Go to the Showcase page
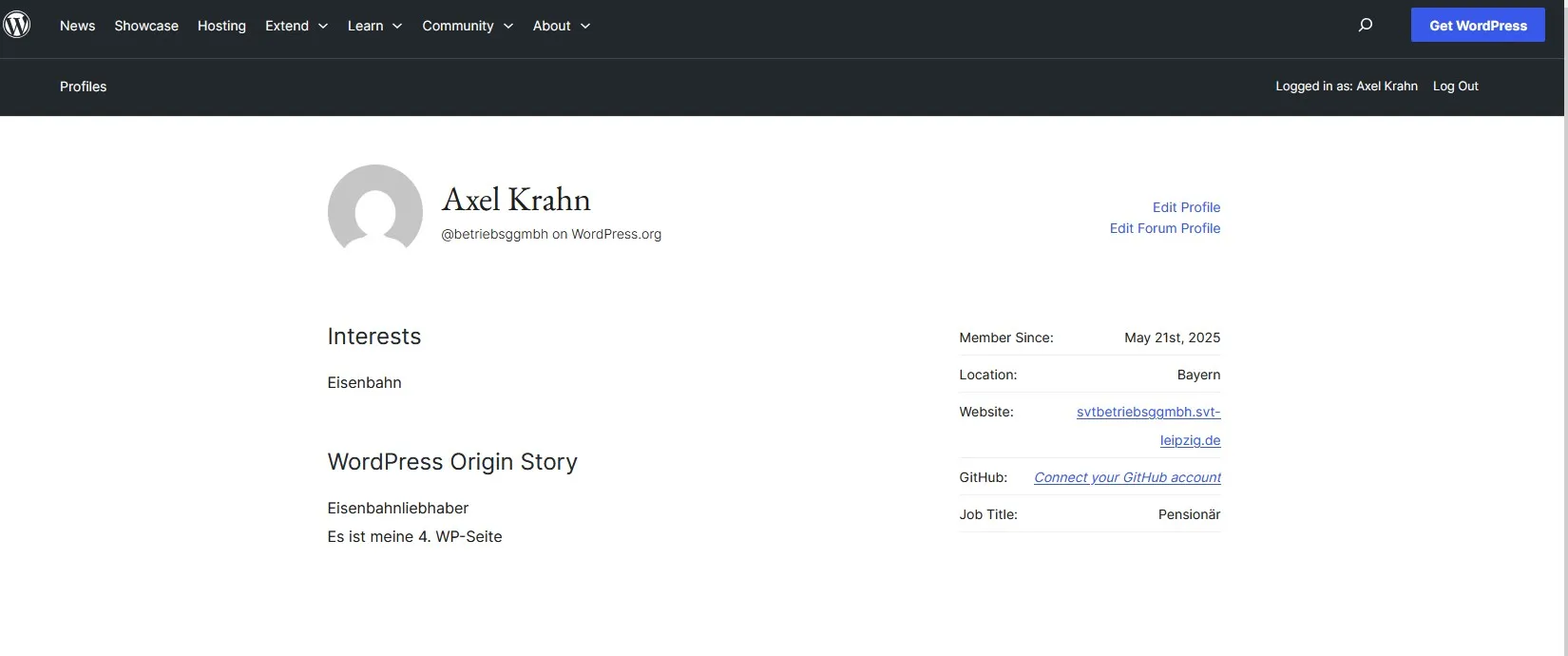The height and width of the screenshot is (656, 1568). (x=146, y=26)
